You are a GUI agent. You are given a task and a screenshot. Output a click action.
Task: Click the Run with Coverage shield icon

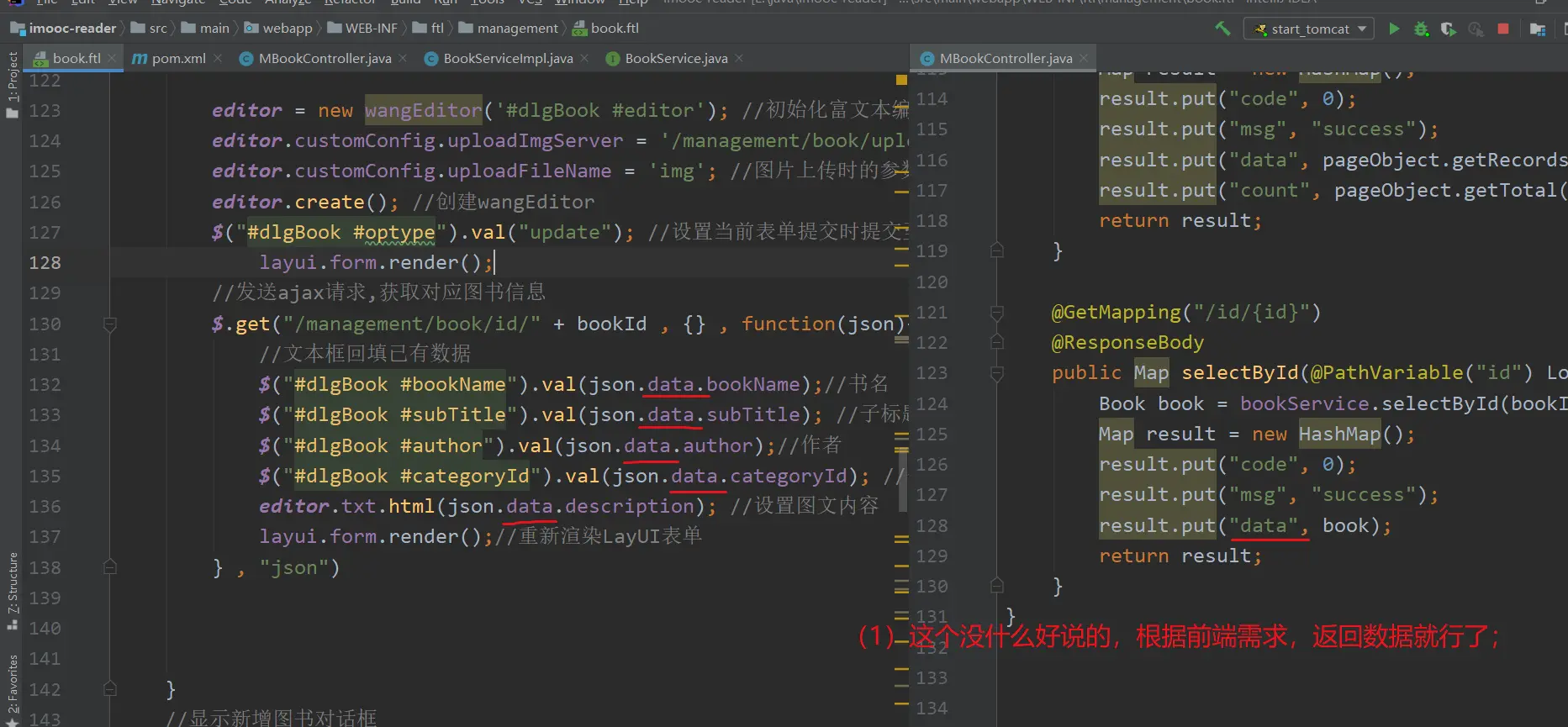(x=1448, y=29)
